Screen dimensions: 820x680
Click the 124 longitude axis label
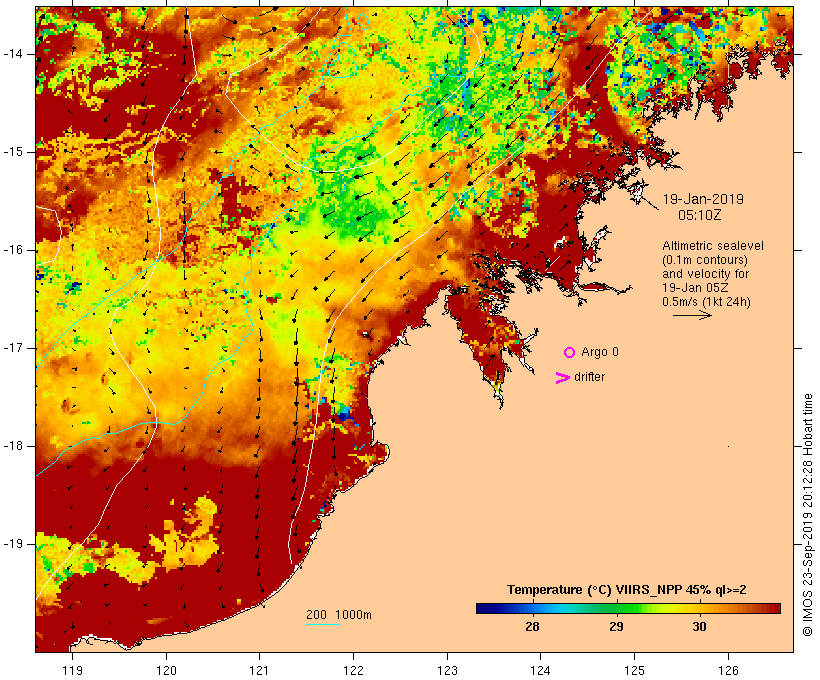point(540,670)
